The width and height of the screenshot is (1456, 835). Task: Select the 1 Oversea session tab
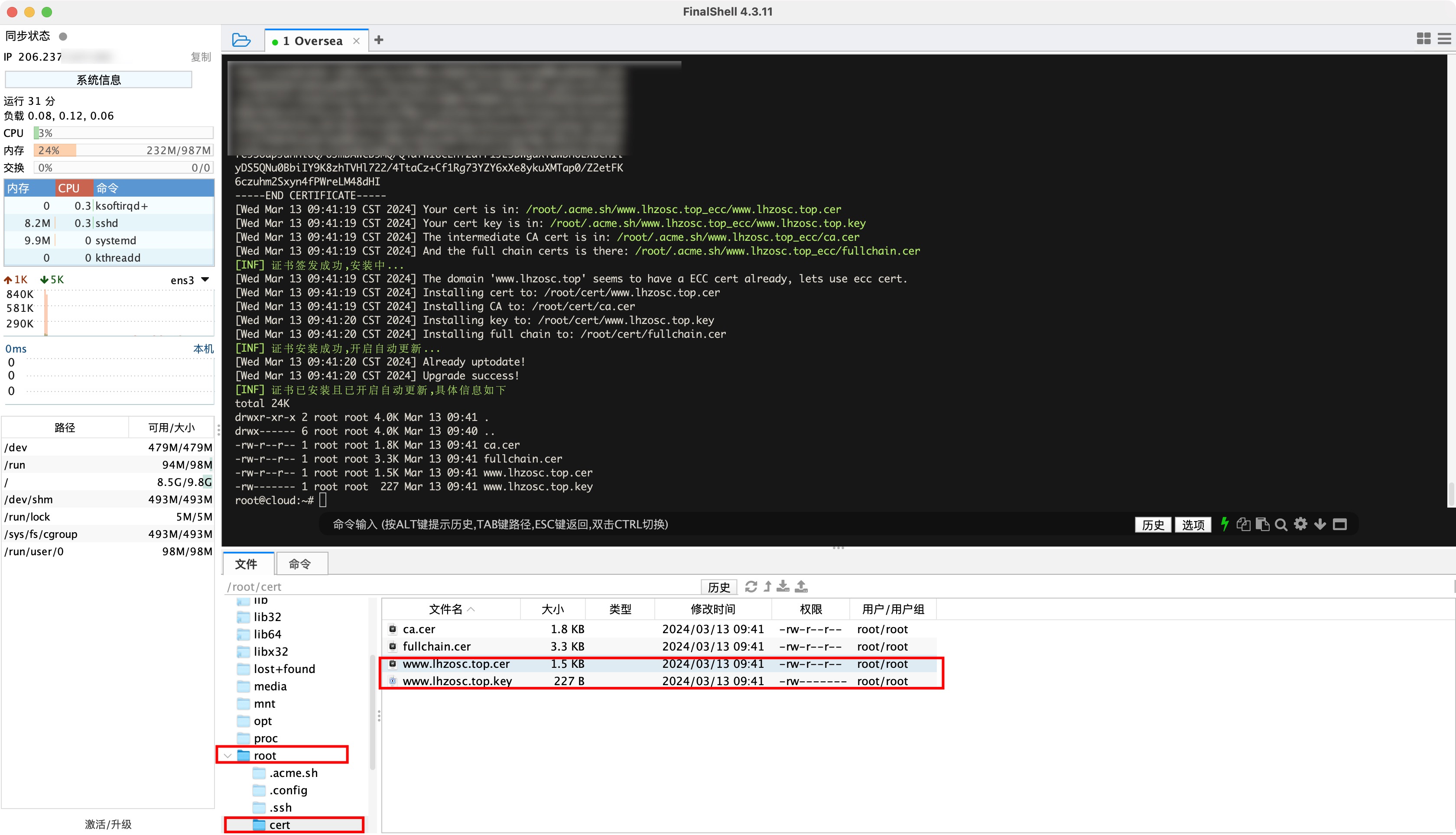[313, 41]
